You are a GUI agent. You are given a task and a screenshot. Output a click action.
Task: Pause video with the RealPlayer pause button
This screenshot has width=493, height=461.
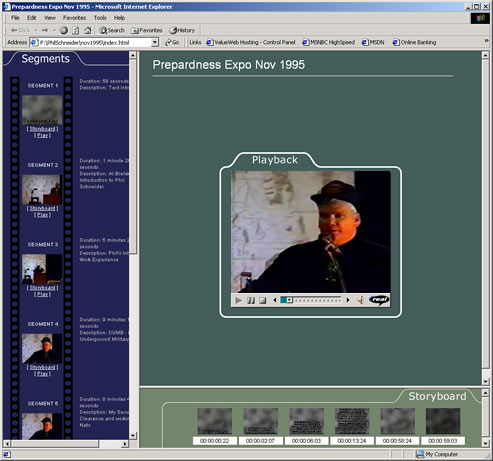click(x=251, y=300)
